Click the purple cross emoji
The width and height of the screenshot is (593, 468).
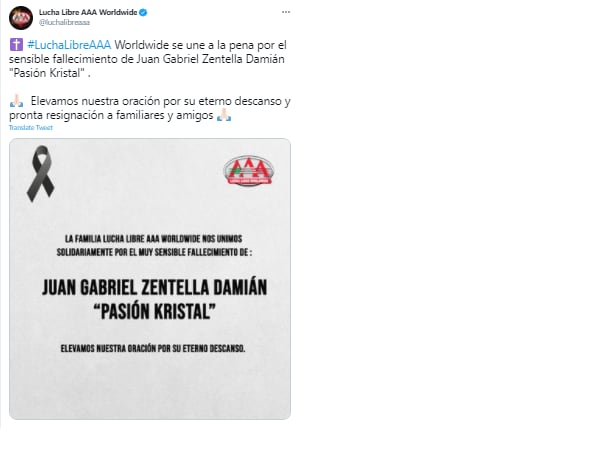pyautogui.click(x=16, y=45)
